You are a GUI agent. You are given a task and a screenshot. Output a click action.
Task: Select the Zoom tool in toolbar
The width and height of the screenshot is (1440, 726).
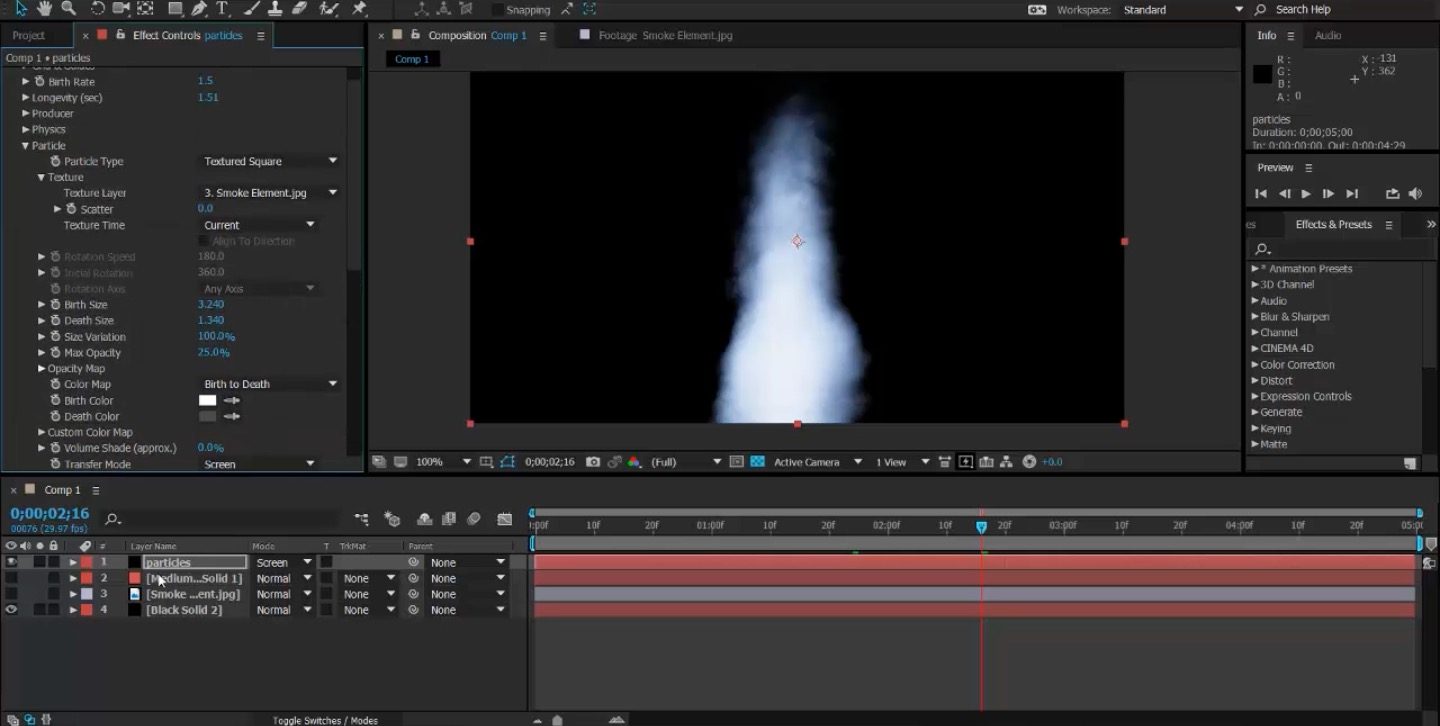(x=69, y=9)
